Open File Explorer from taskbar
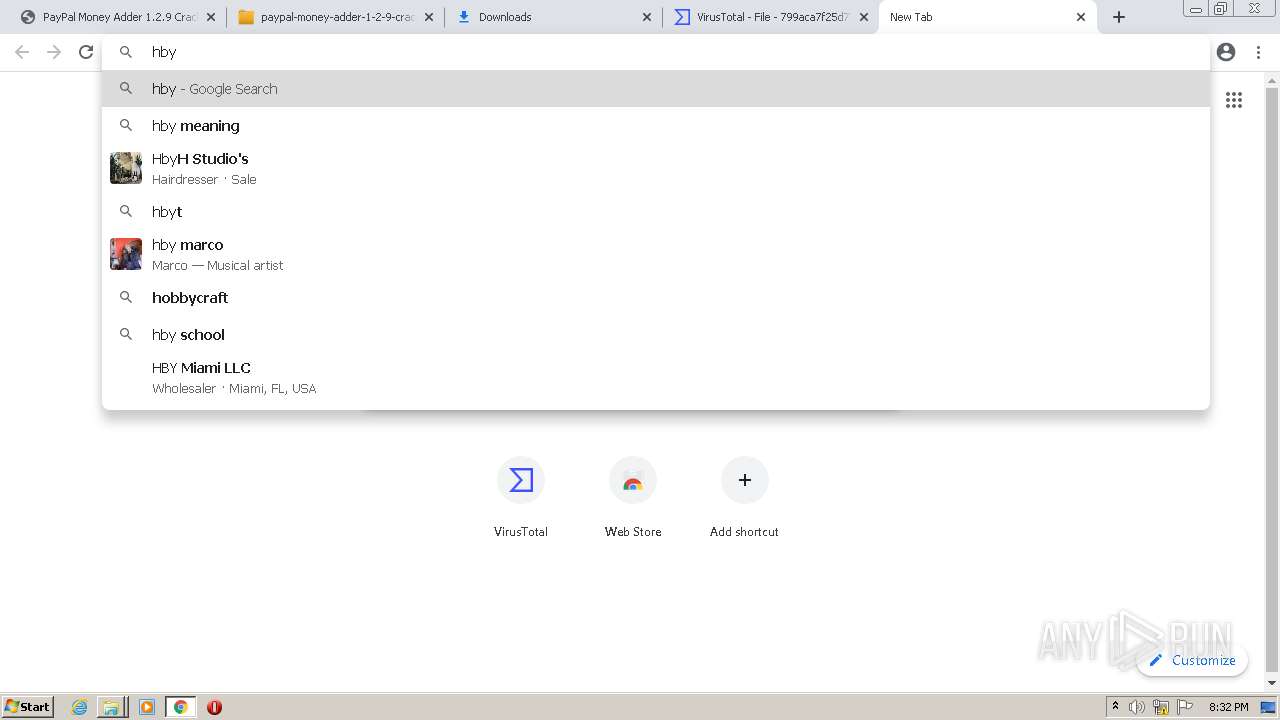1280x720 pixels. tap(111, 707)
